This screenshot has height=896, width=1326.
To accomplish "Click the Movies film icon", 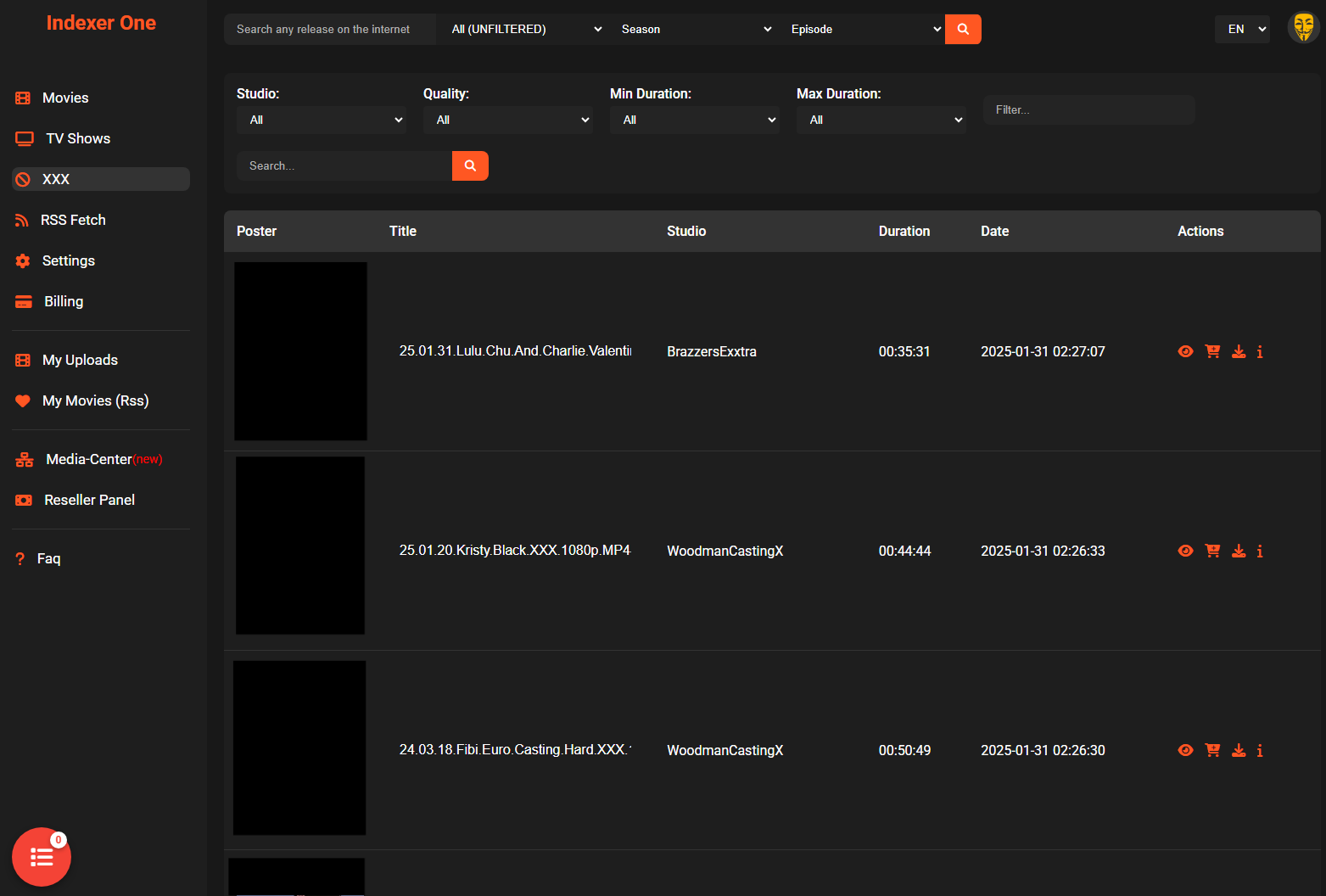I will [23, 98].
